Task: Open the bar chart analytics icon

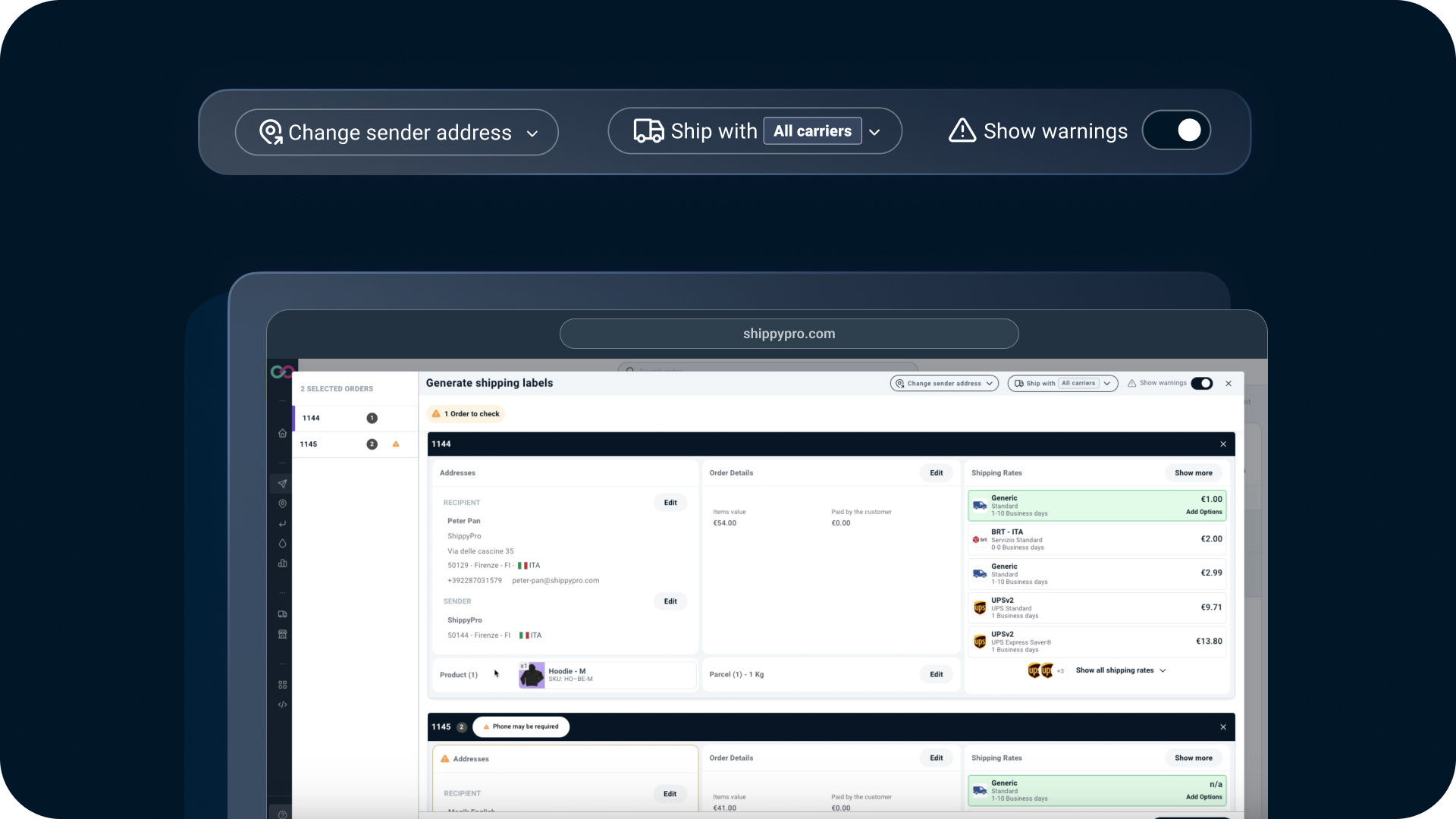Action: point(282,563)
